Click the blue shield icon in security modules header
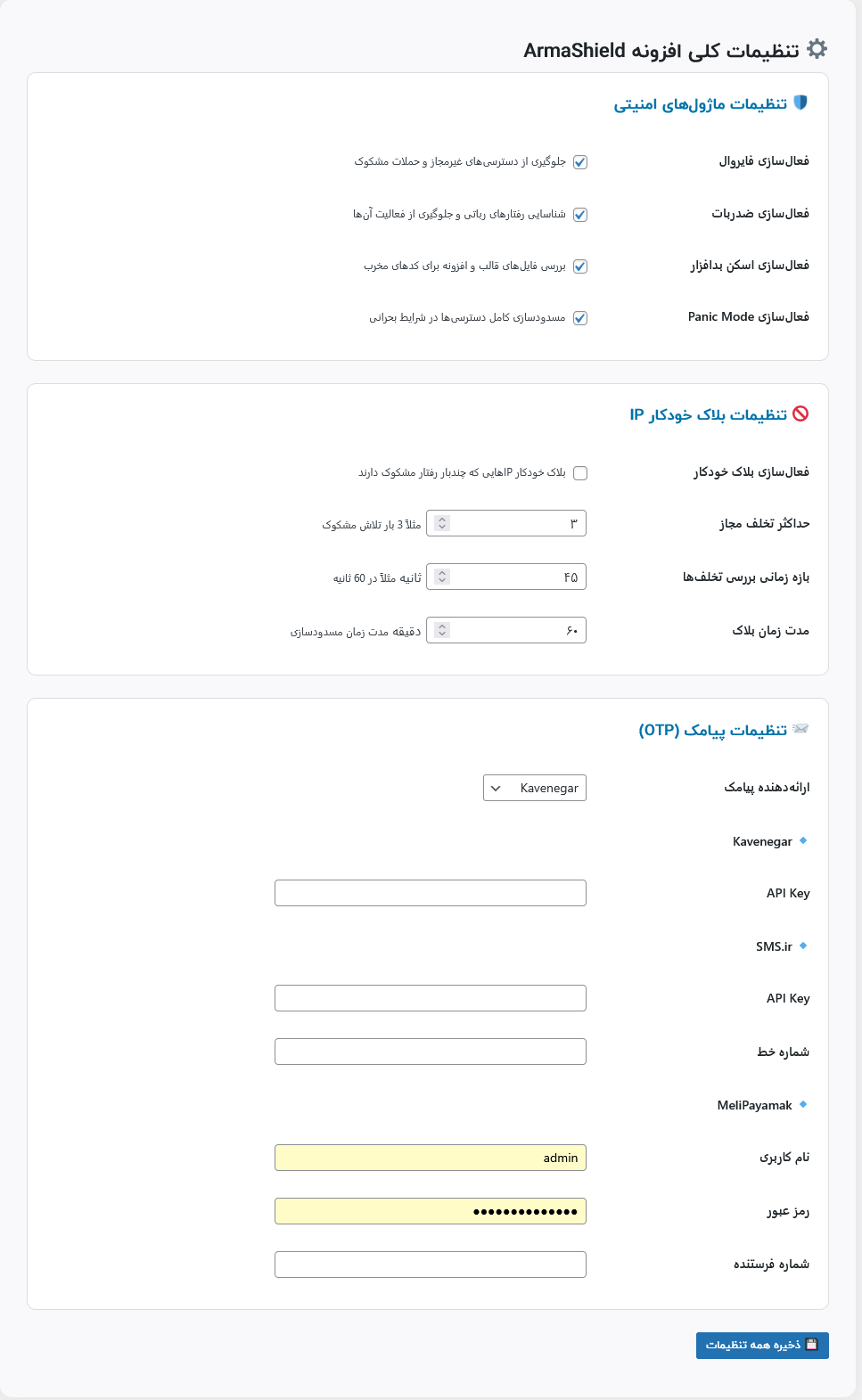 (x=800, y=102)
